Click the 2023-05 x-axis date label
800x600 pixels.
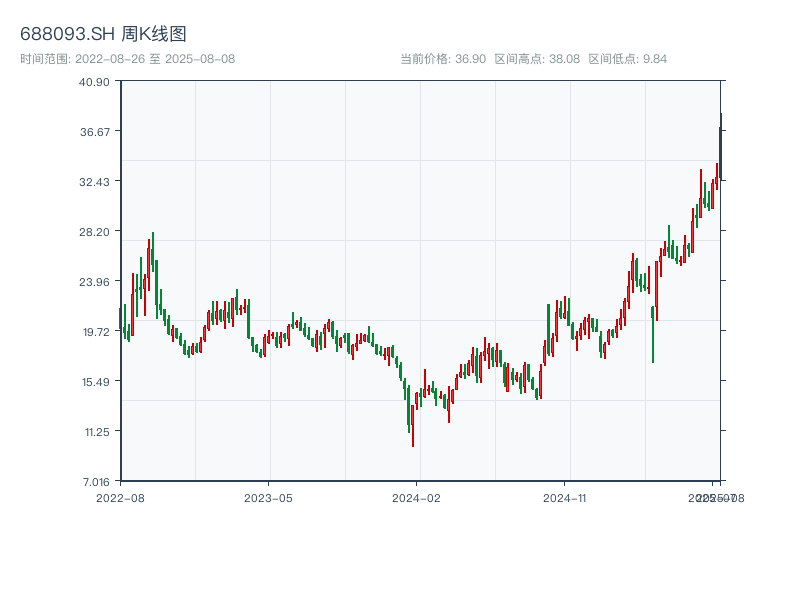click(x=268, y=497)
